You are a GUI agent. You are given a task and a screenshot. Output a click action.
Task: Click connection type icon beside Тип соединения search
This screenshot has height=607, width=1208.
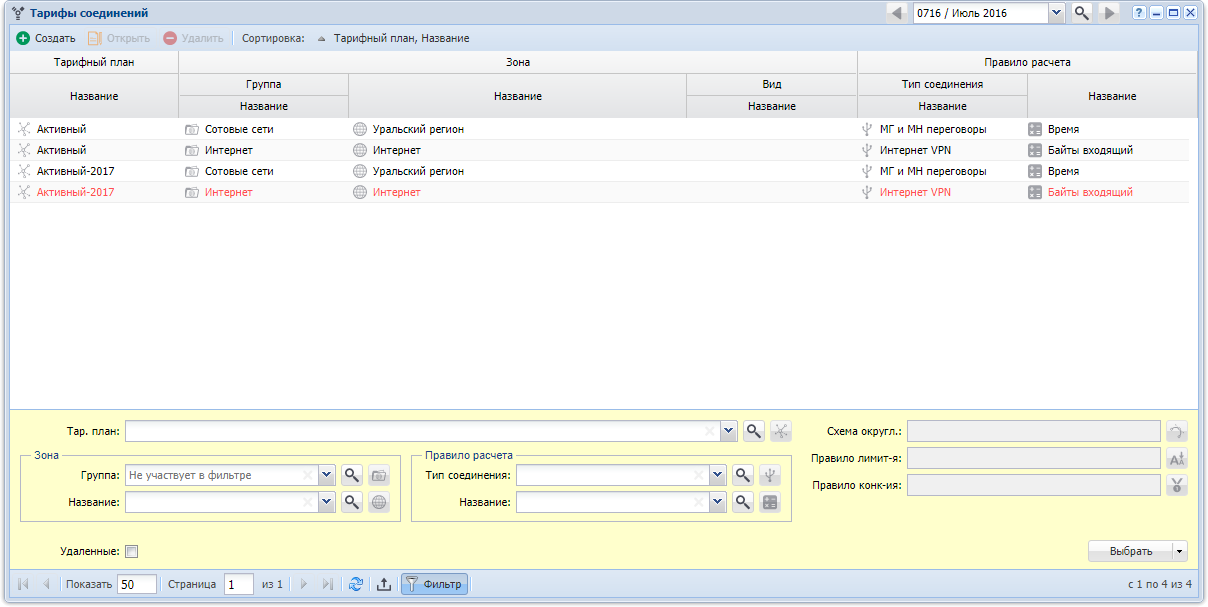coord(770,475)
